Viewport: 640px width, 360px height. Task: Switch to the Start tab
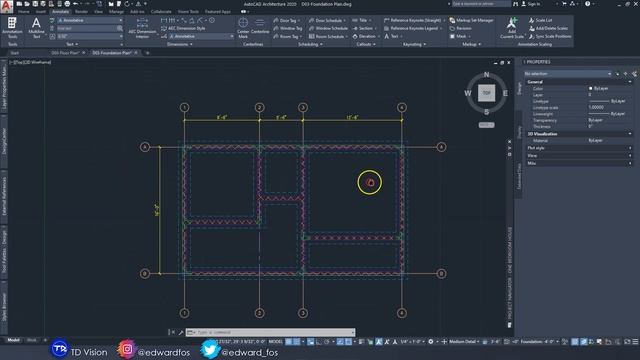(x=15, y=53)
